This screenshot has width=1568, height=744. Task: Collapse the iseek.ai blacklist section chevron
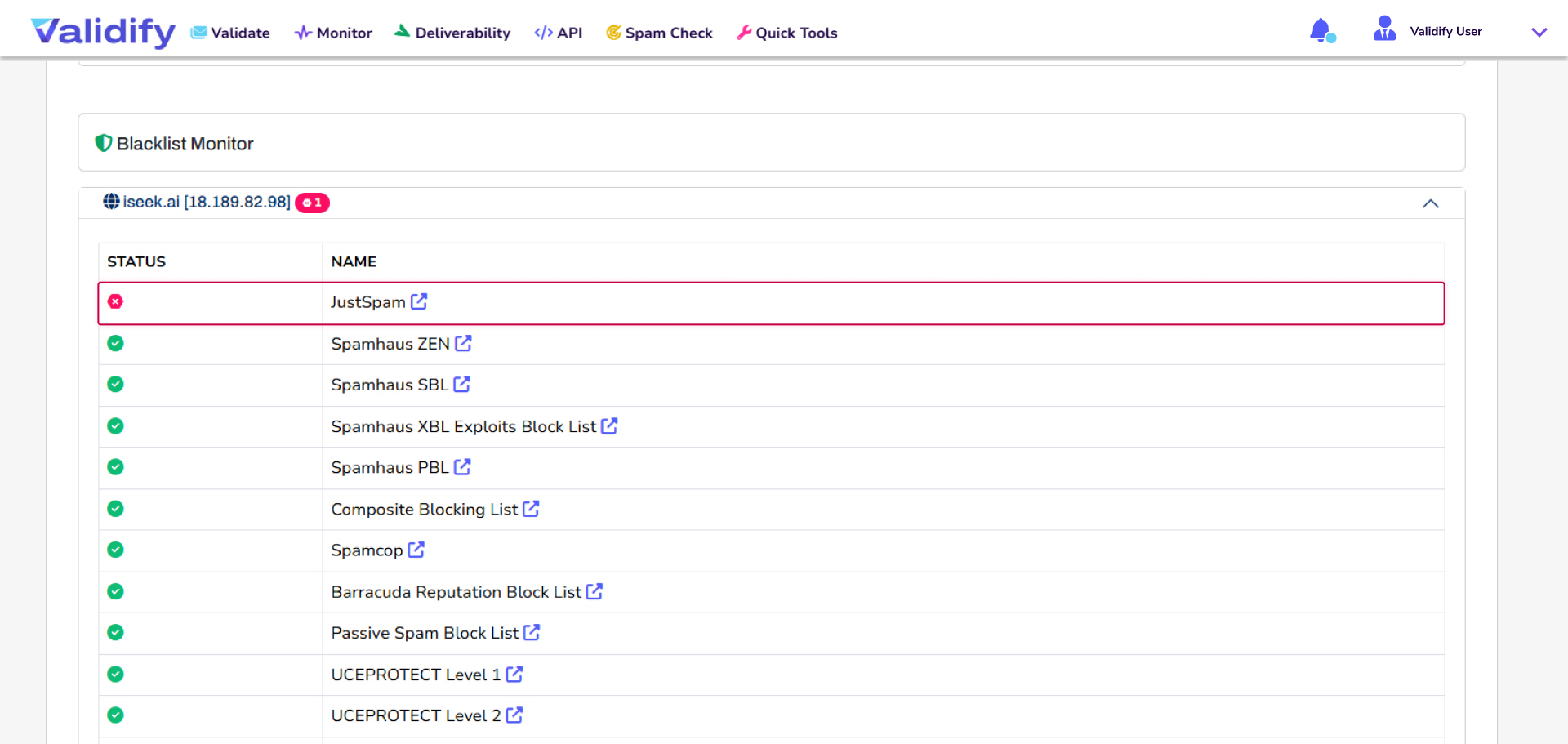coord(1430,203)
